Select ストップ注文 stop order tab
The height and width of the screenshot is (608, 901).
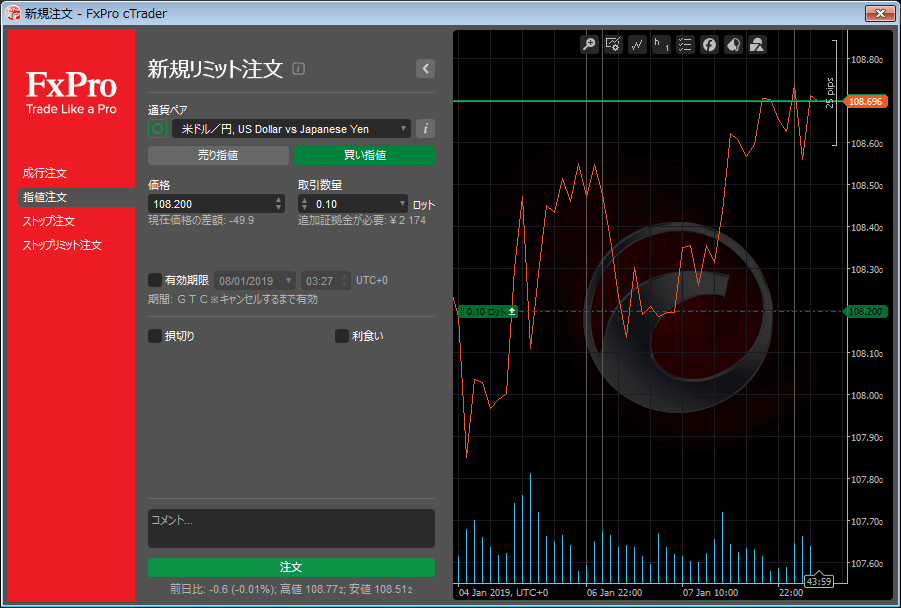click(x=49, y=221)
